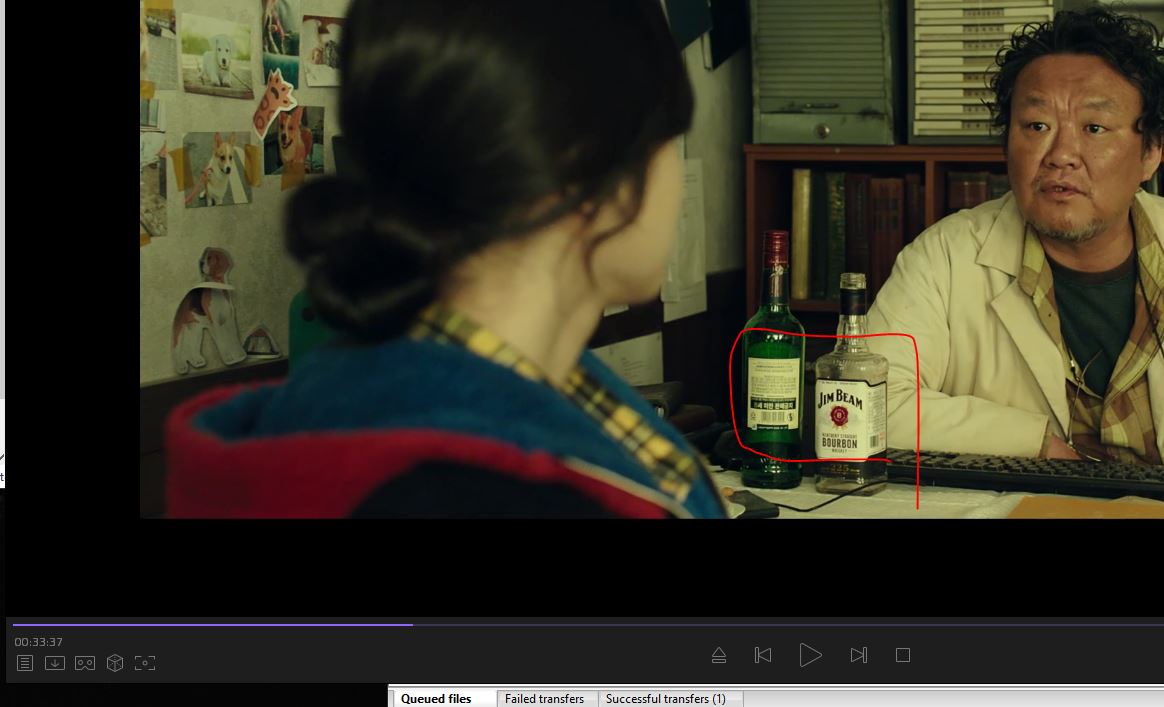1164x707 pixels.
Task: Enable VR headset viewing mode
Action: click(x=85, y=663)
